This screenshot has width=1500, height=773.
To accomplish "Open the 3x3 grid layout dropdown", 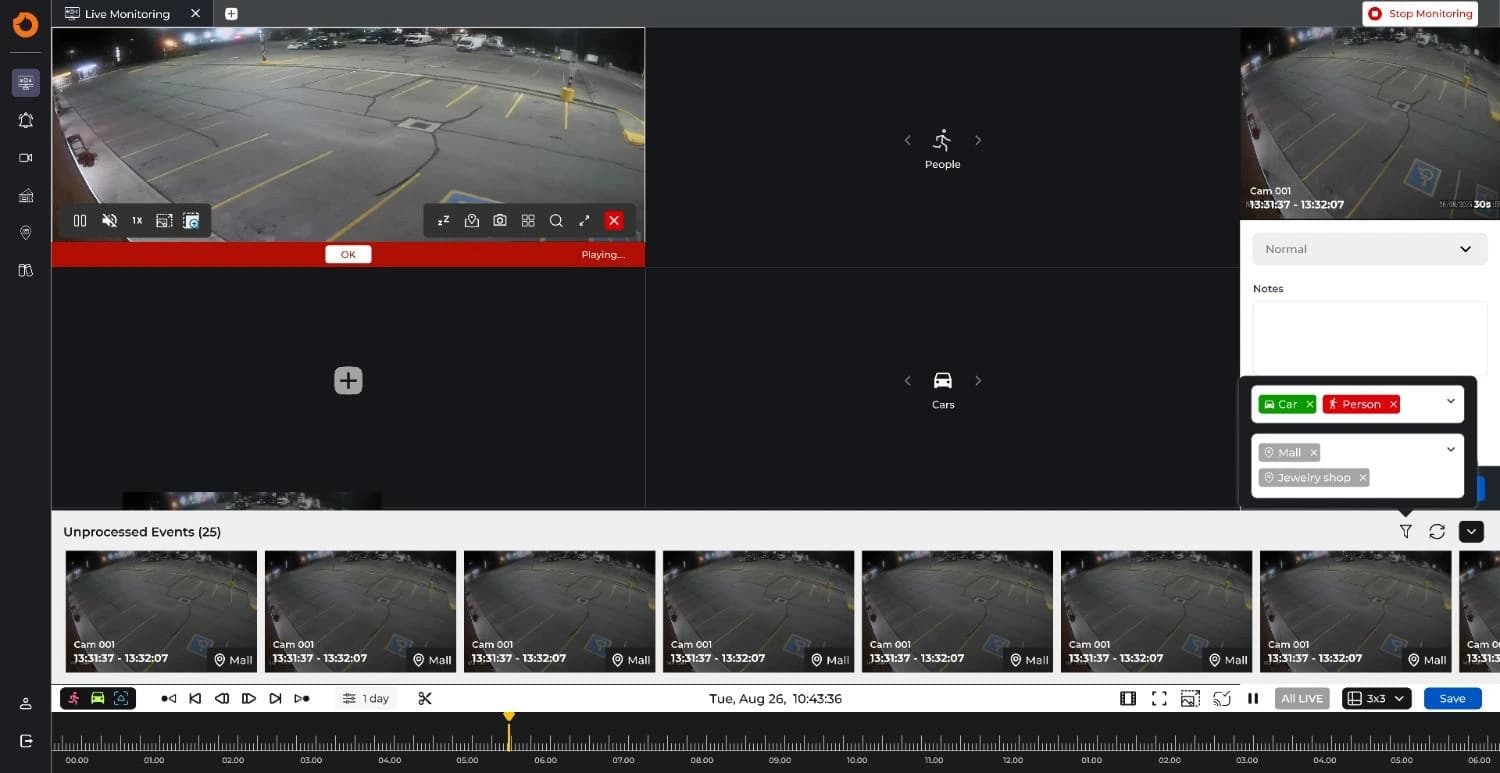I will tap(1376, 699).
